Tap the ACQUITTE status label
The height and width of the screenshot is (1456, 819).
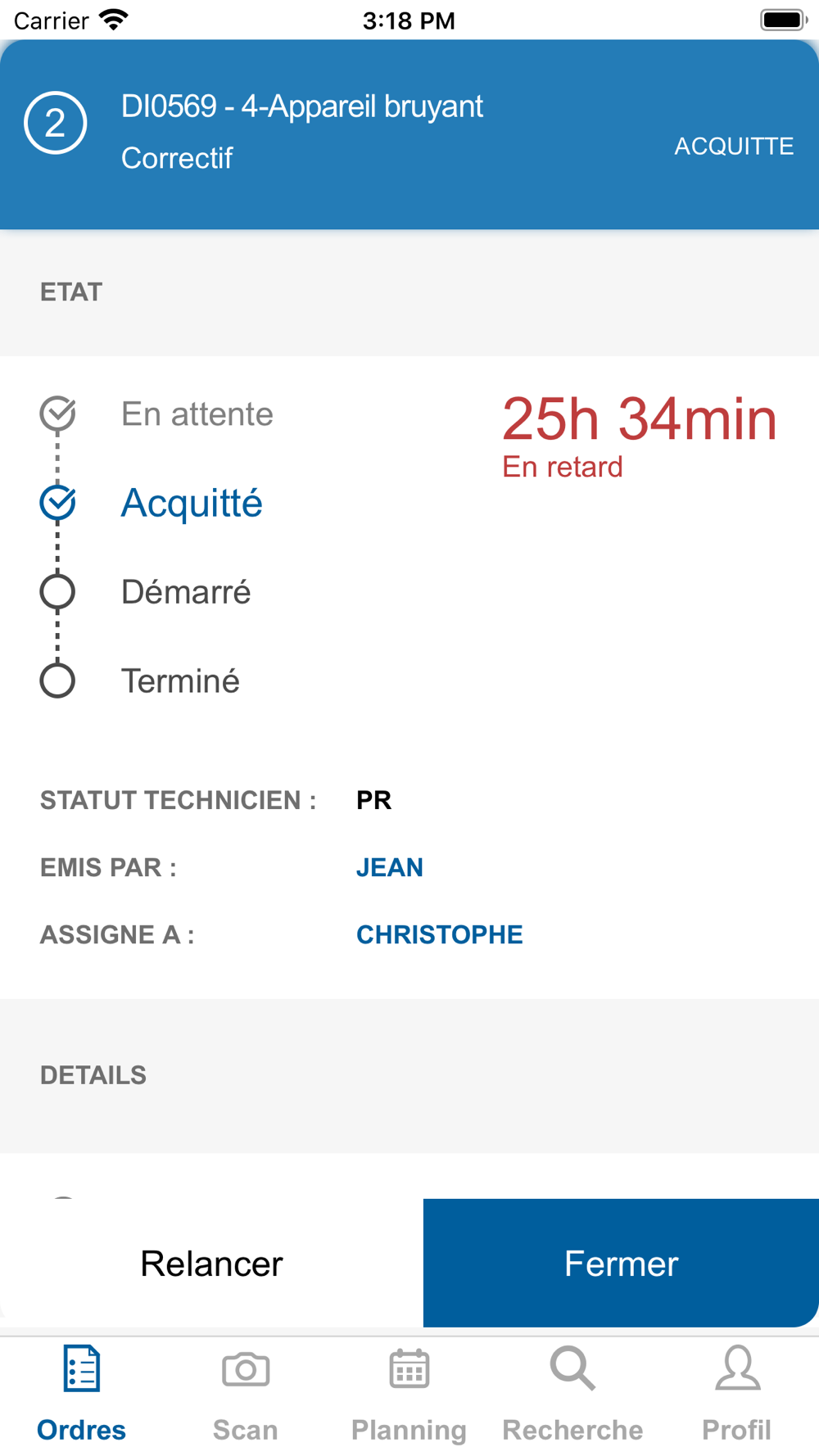(x=734, y=146)
